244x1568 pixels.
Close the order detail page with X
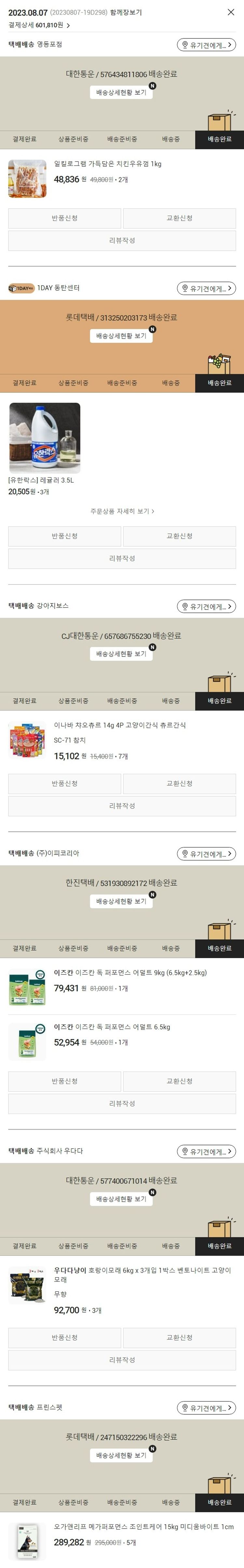(x=231, y=12)
